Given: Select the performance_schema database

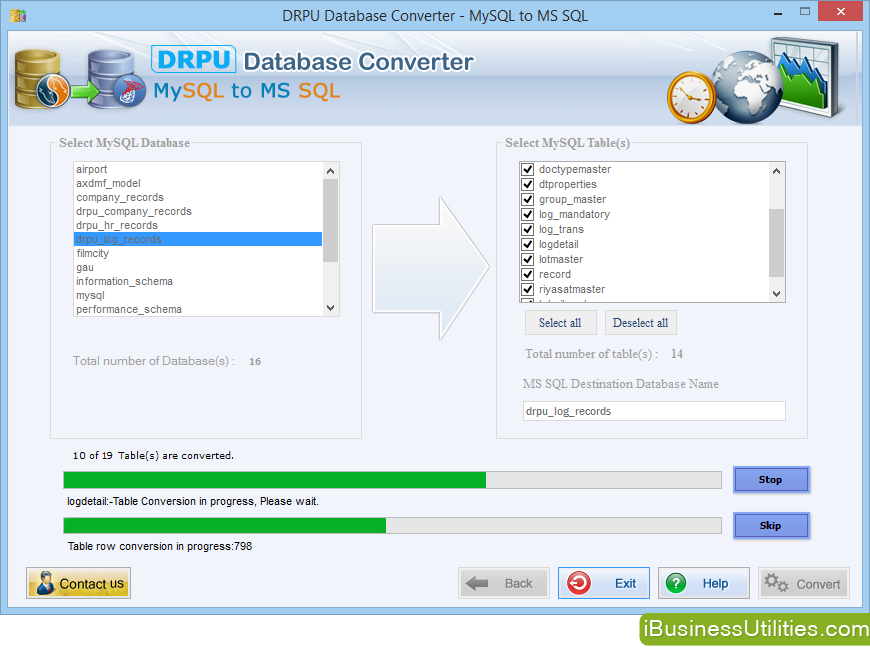Looking at the screenshot, I should coord(198,309).
